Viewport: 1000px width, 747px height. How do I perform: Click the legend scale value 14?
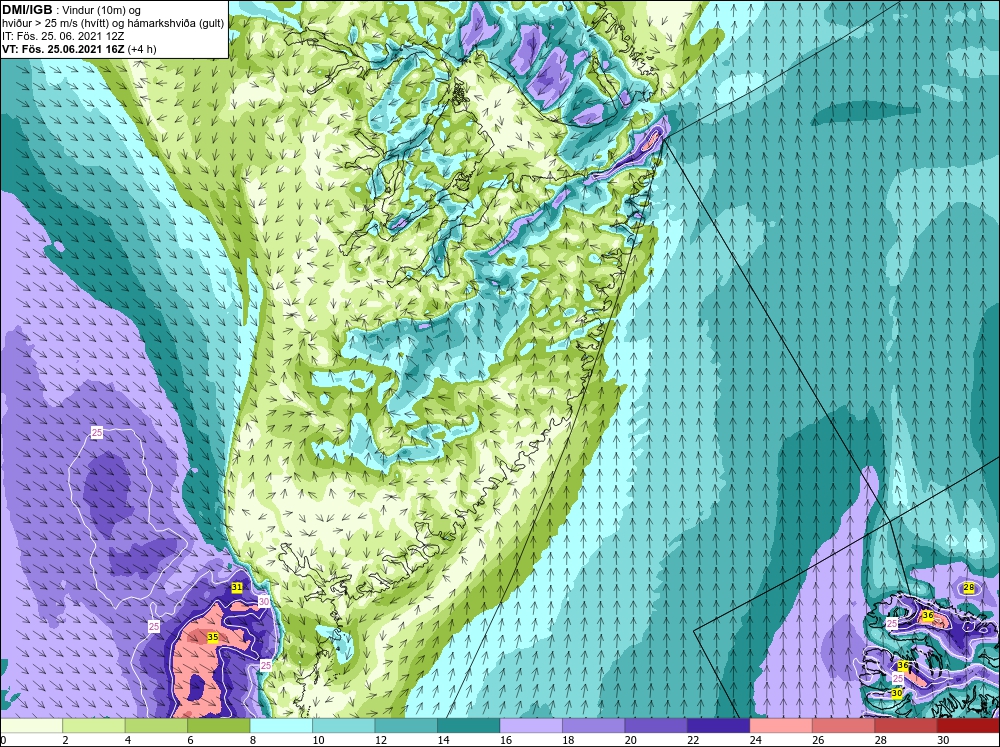pos(443,740)
